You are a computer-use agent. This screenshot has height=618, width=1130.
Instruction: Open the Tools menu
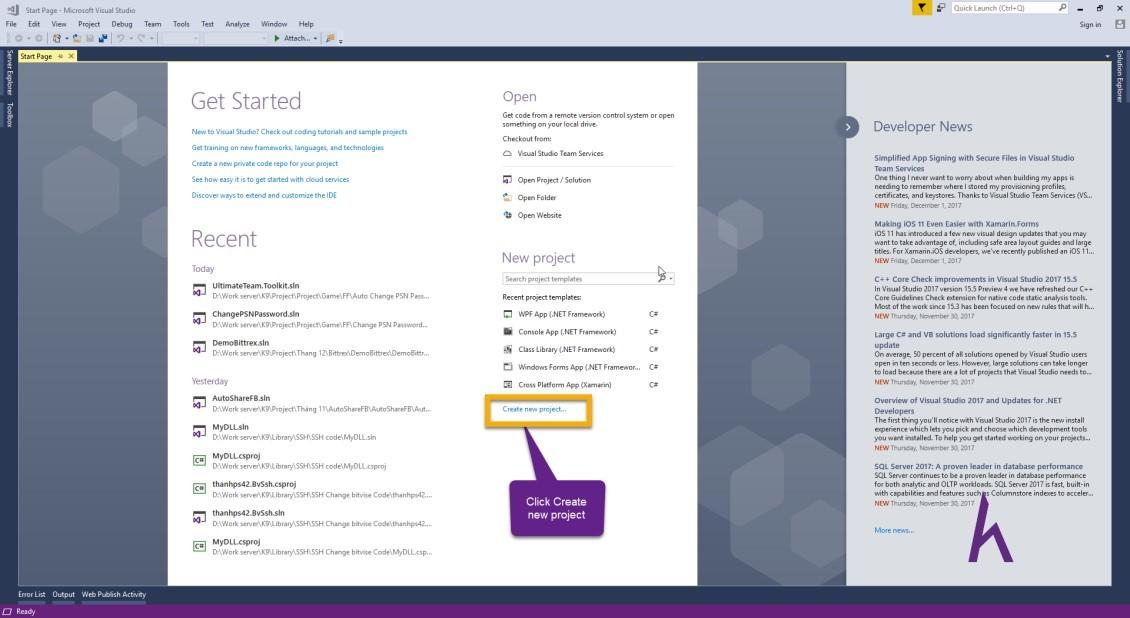tap(181, 24)
